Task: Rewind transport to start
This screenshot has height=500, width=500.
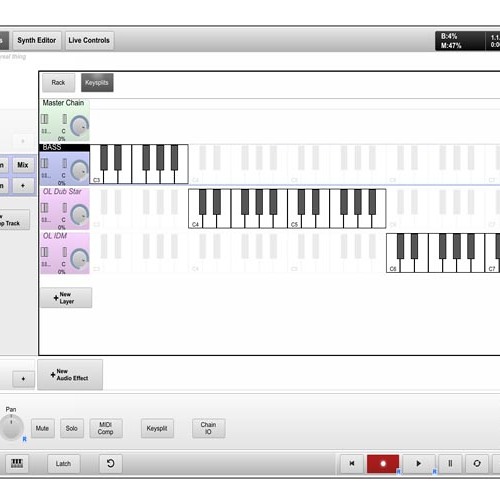Action: click(x=352, y=463)
